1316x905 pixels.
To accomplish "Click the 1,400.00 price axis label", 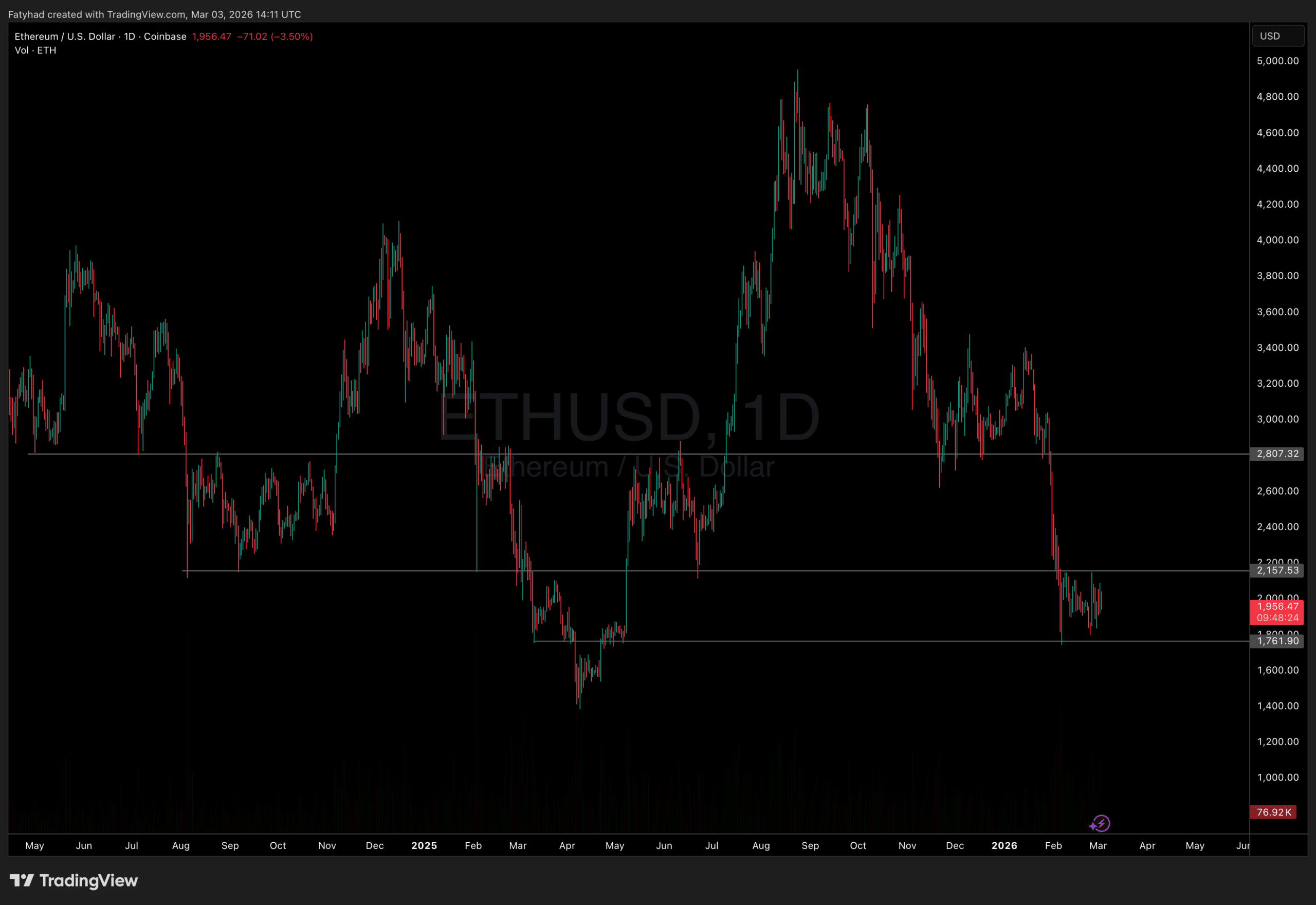I will pyautogui.click(x=1277, y=706).
